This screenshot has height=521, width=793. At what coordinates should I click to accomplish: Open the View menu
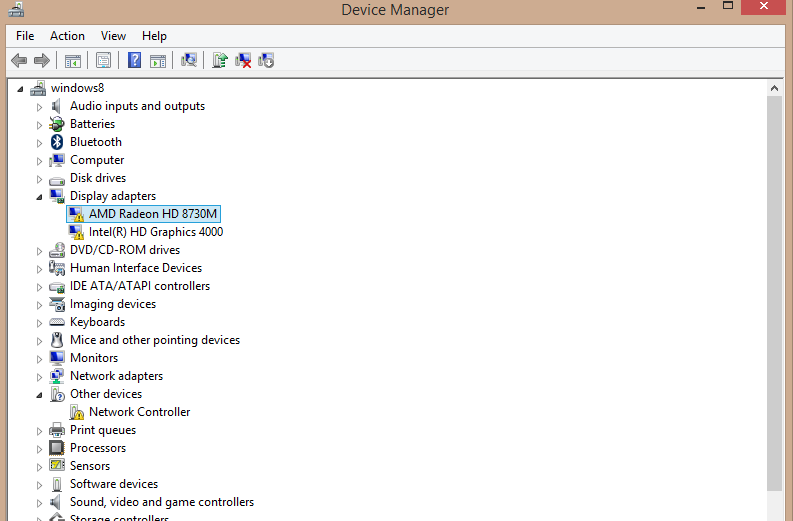pos(113,36)
